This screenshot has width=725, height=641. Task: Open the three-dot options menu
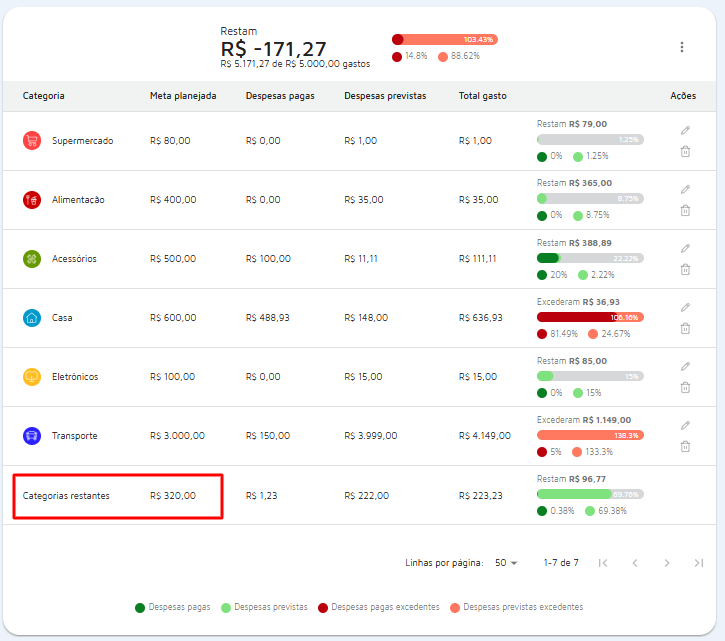click(x=682, y=47)
